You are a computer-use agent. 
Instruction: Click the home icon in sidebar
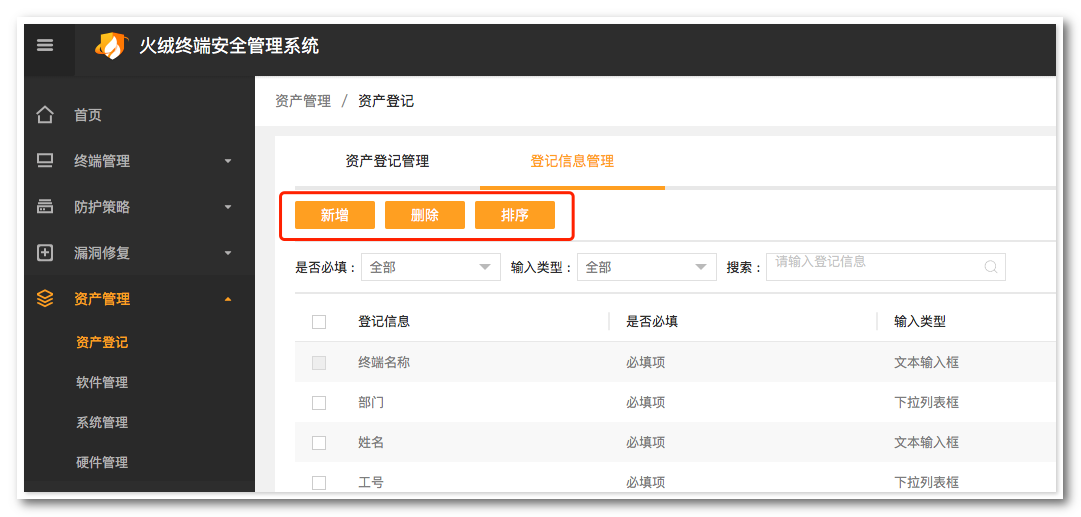point(45,115)
